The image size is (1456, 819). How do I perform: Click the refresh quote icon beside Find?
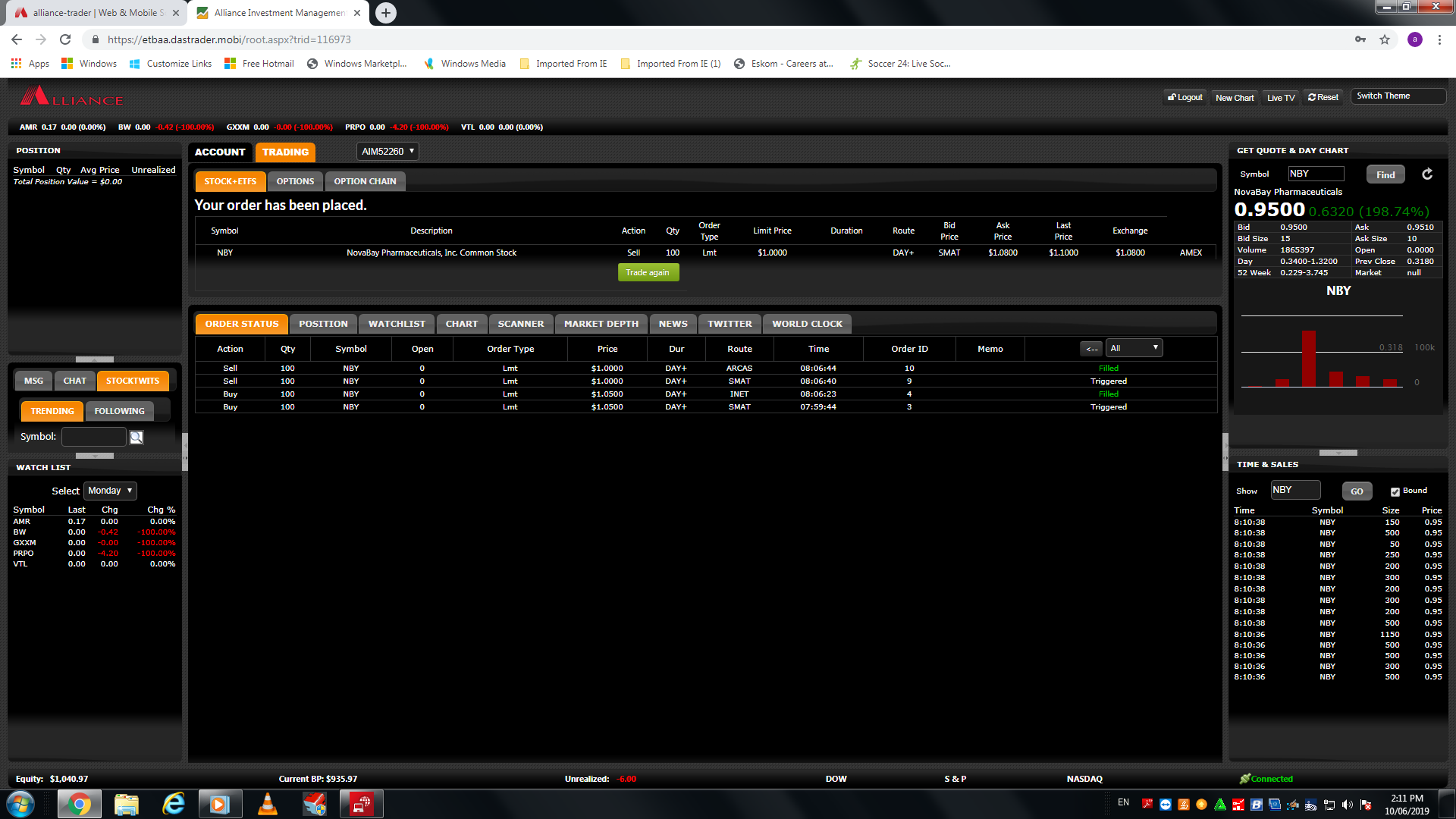1426,174
